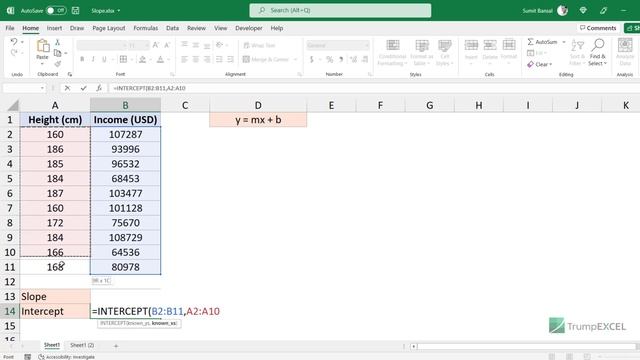640x360 pixels.
Task: Click the Font Color icon
Action: (x=160, y=60)
